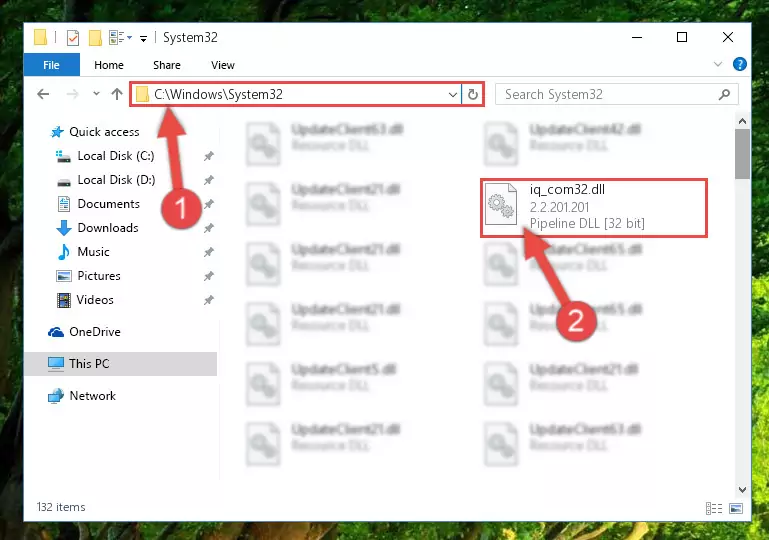Switch to Details view icon in status bar
This screenshot has height=540, width=769.
coord(714,509)
